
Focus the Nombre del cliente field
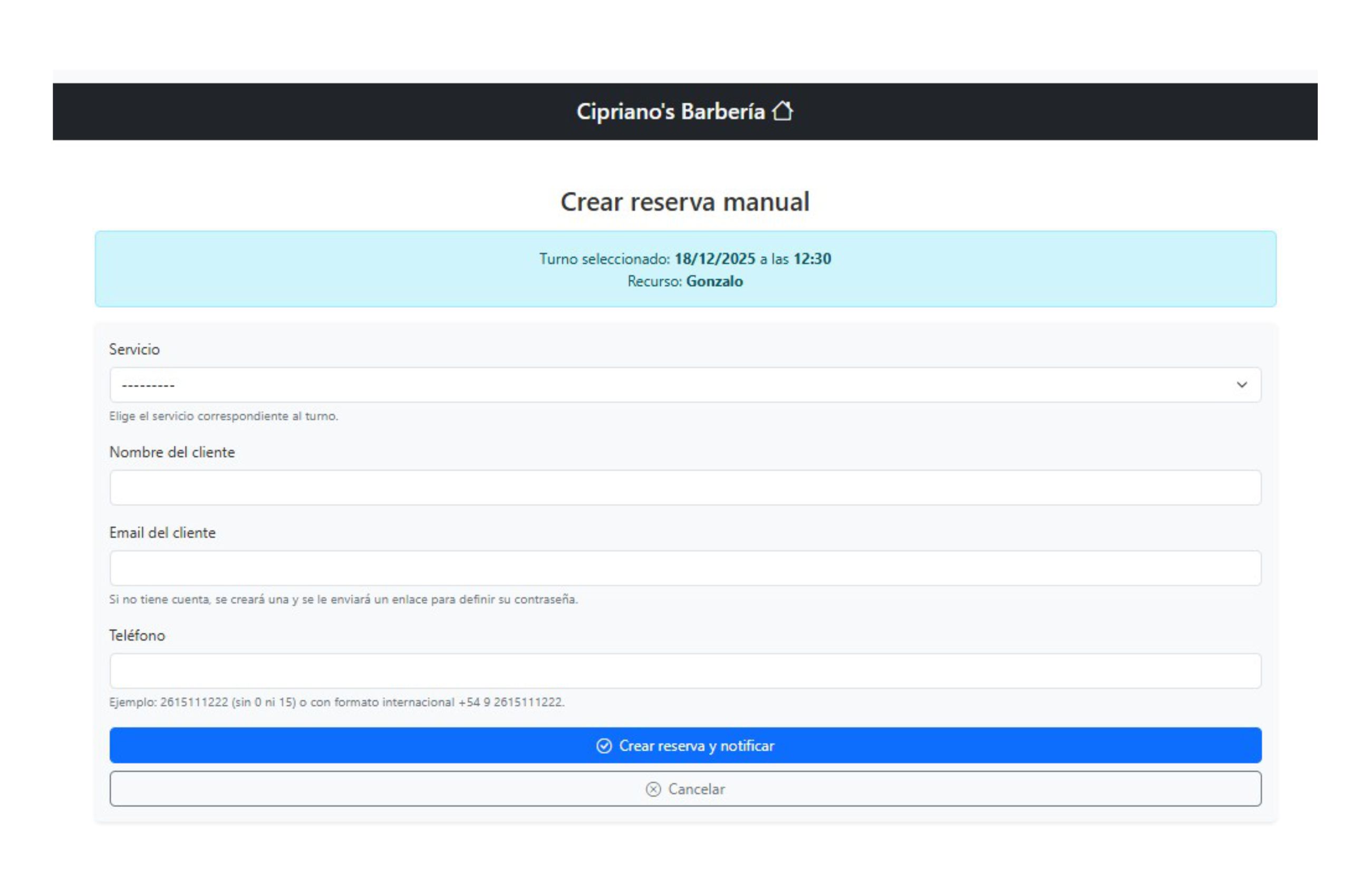point(684,488)
